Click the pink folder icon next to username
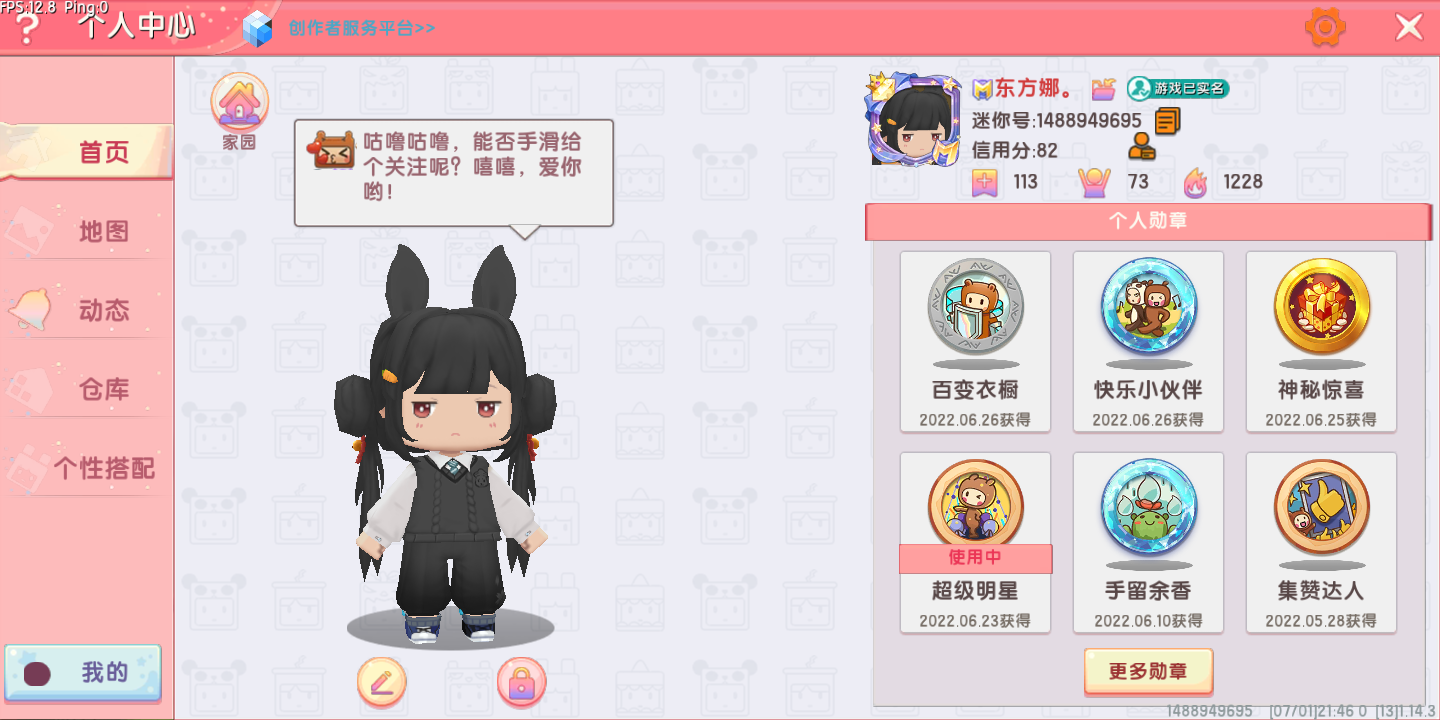The image size is (1440, 720). tap(1103, 89)
